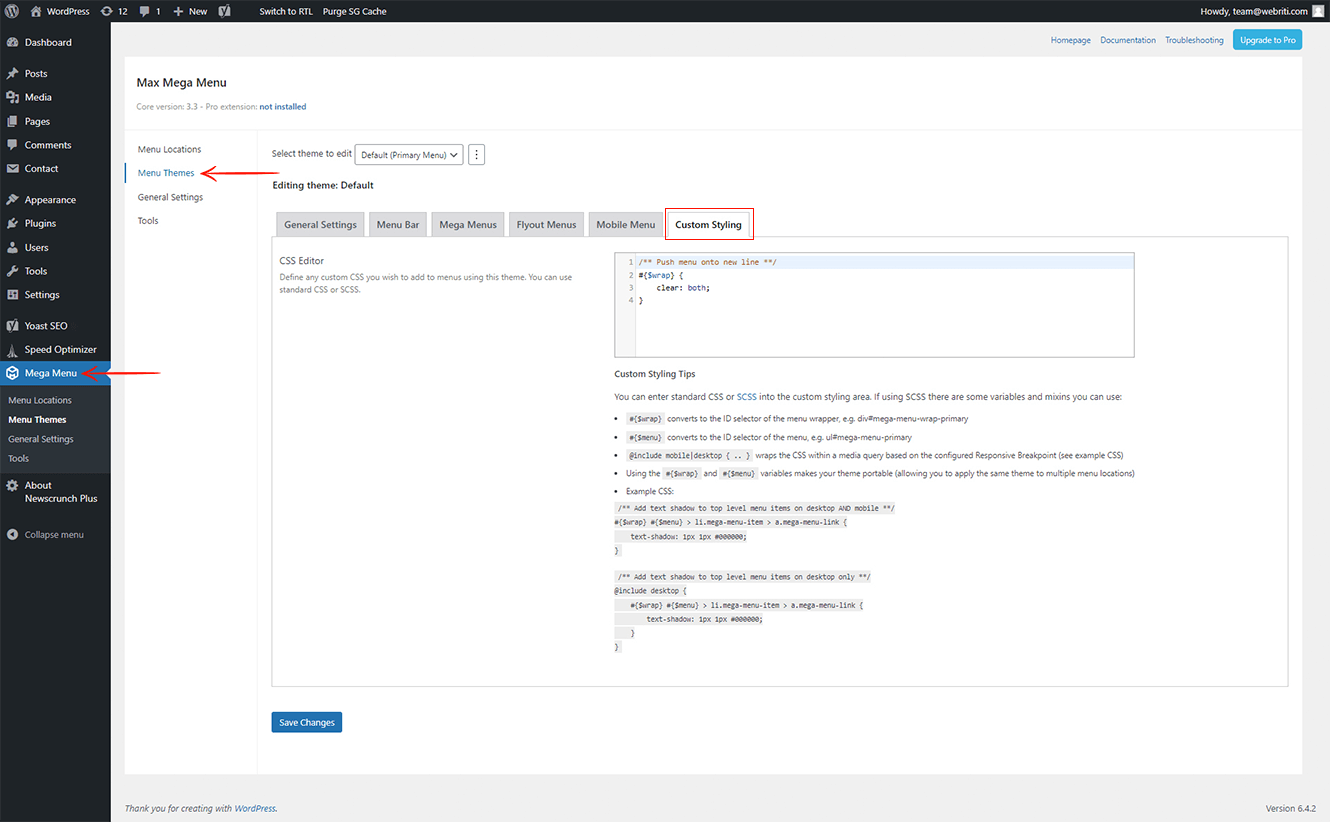Image resolution: width=1330 pixels, height=822 pixels.
Task: Click the Editing theme: Default heading
Action: 323,185
